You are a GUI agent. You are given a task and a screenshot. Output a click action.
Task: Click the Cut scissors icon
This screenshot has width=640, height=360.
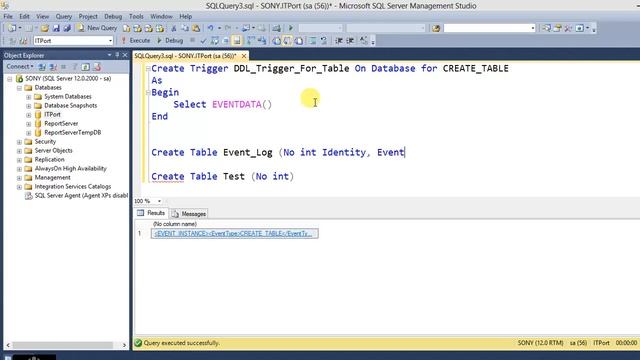173,28
